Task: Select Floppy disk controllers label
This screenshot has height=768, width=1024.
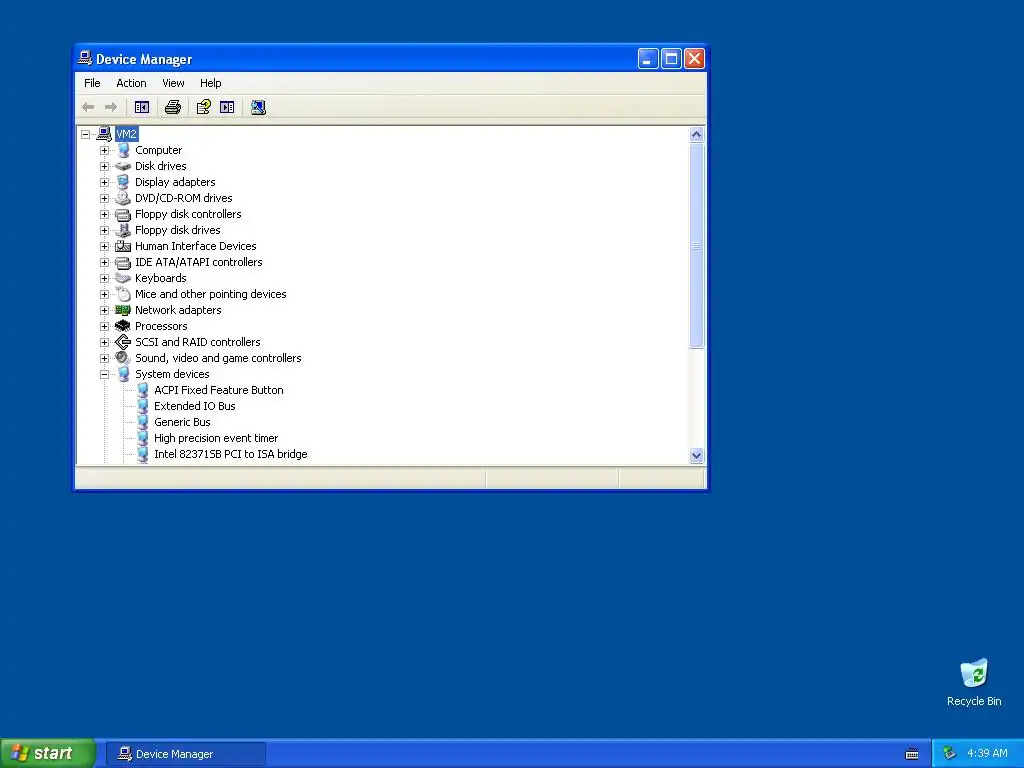Action: 188,214
